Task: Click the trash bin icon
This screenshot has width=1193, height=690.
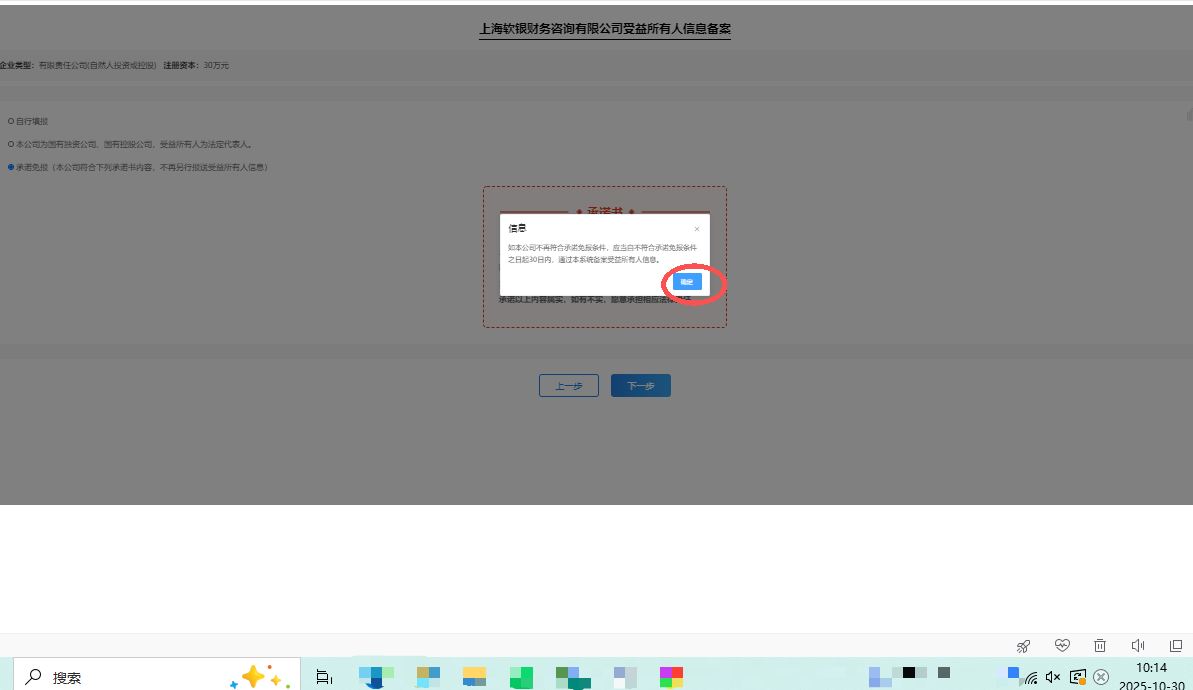Action: [x=1100, y=646]
